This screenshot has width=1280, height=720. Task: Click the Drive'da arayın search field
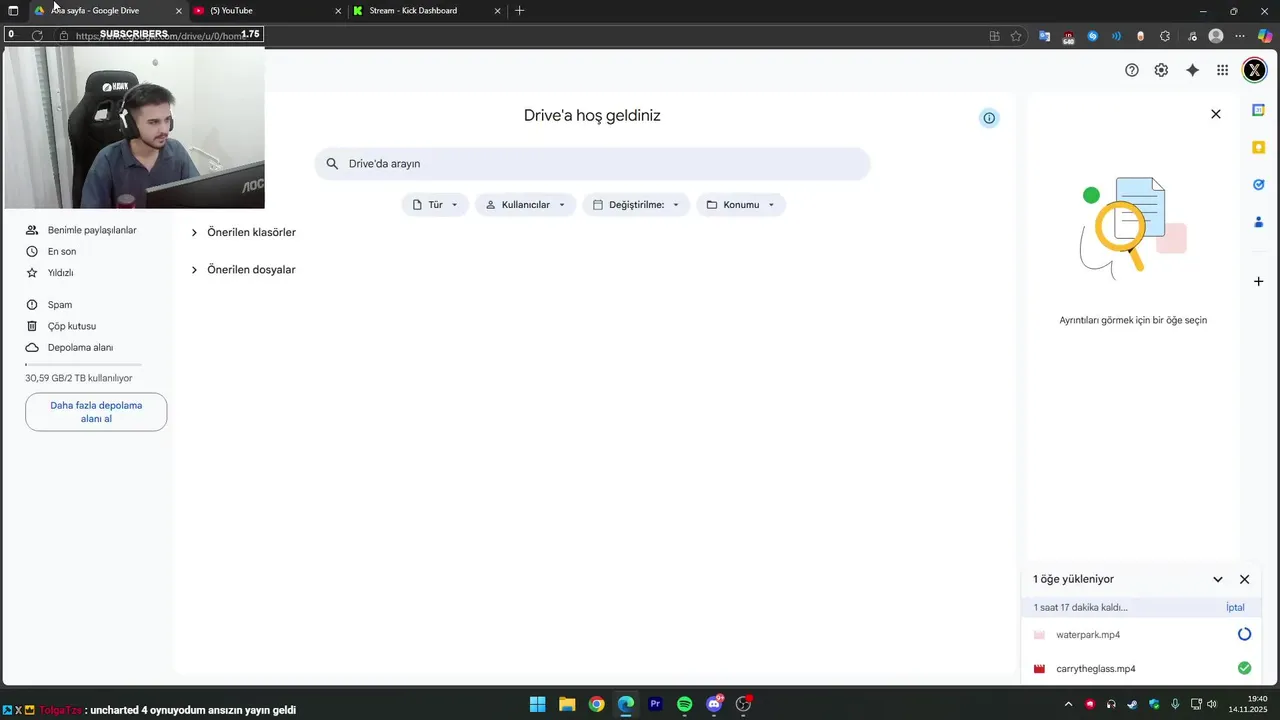(592, 164)
